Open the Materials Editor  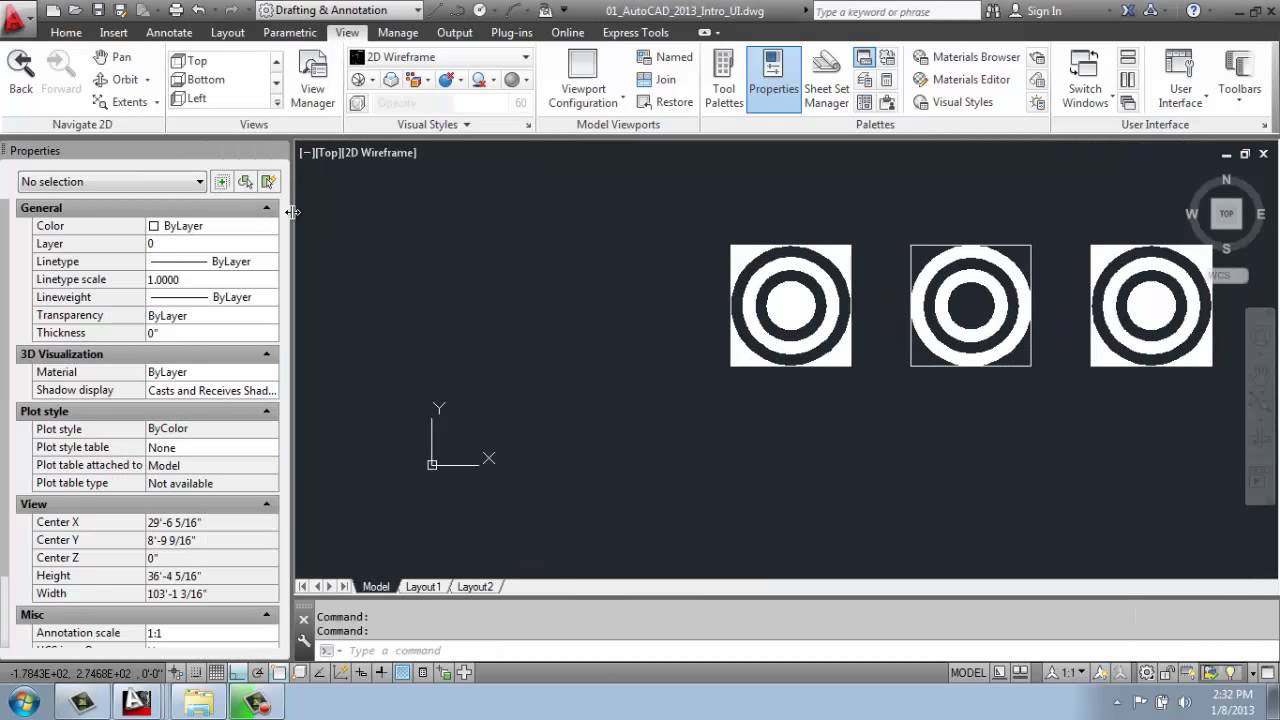pyautogui.click(x=961, y=79)
